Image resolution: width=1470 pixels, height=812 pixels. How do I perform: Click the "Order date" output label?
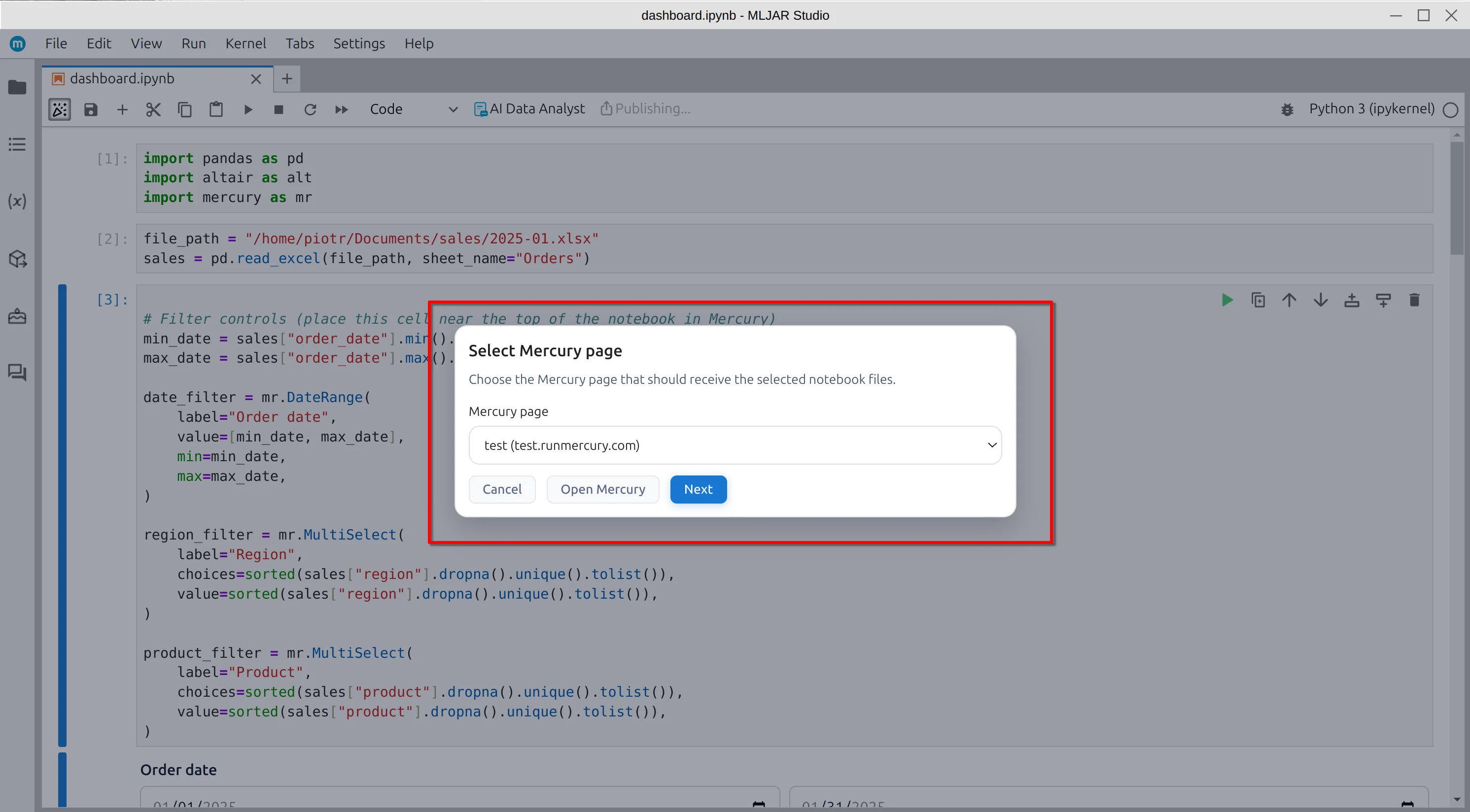click(x=178, y=770)
